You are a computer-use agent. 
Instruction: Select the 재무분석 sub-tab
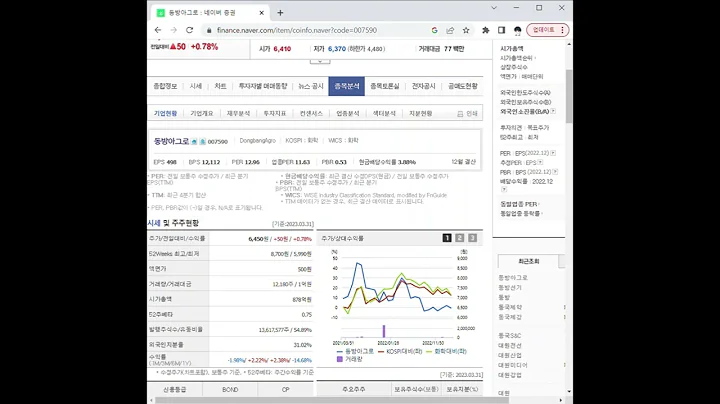238,113
